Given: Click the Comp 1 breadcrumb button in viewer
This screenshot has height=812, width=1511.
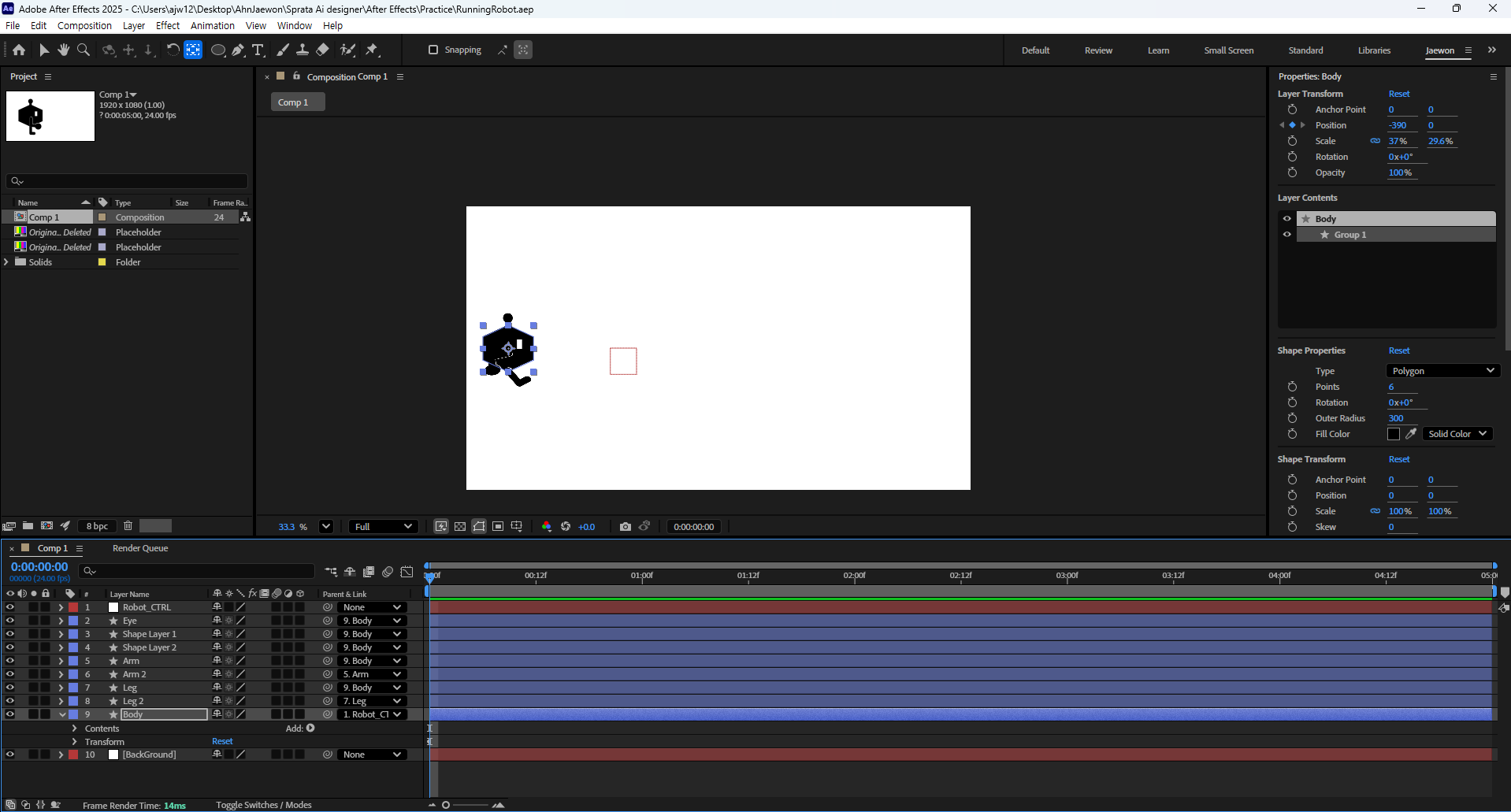Looking at the screenshot, I should click(298, 102).
